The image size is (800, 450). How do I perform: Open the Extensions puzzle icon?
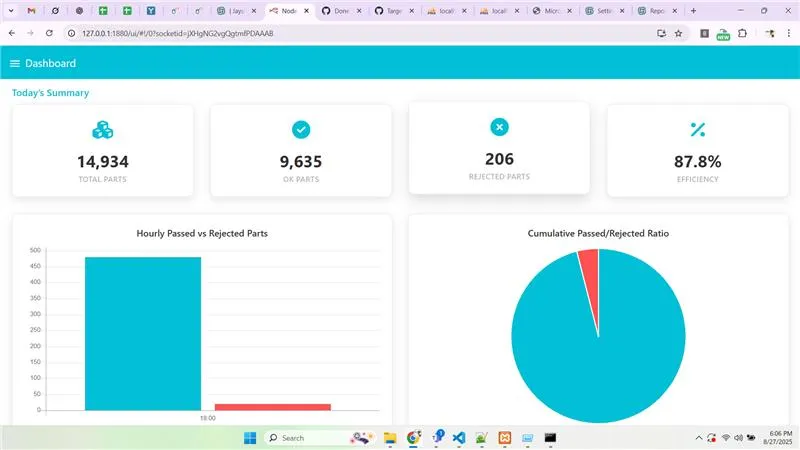(x=742, y=33)
